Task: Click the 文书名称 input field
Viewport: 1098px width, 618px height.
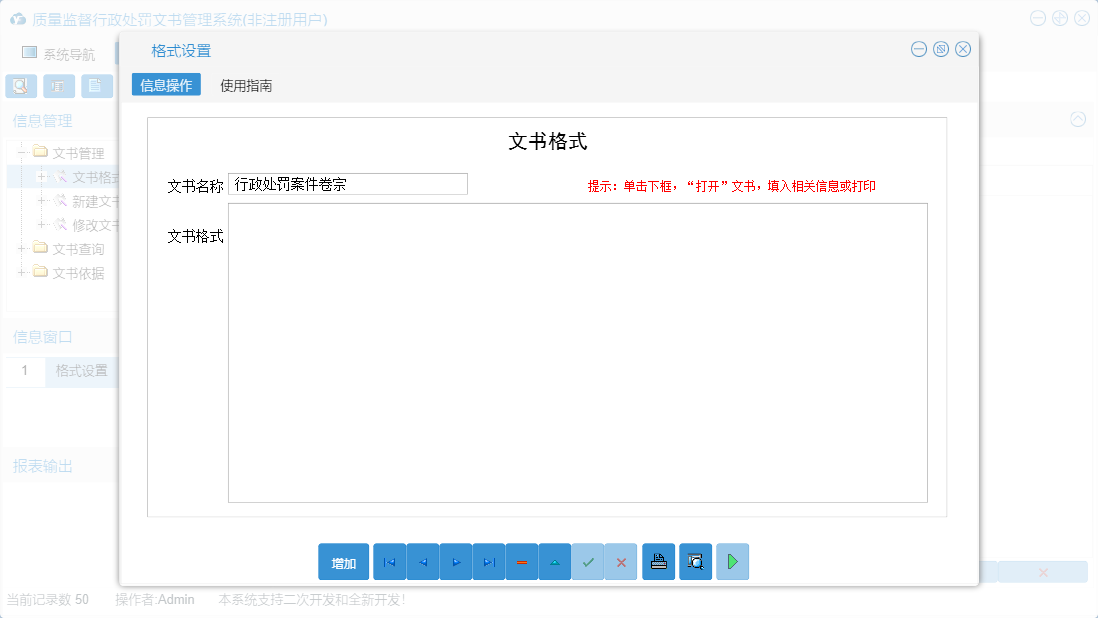Action: (348, 183)
